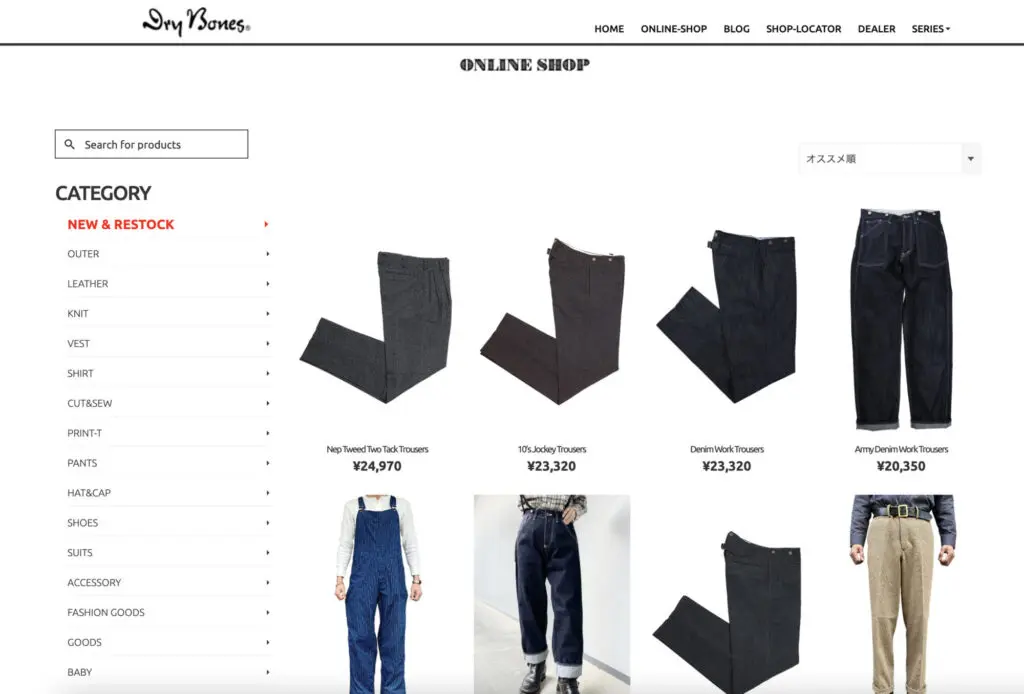Expand the OUTER category arrow
Image resolution: width=1024 pixels, height=694 pixels.
click(x=268, y=254)
